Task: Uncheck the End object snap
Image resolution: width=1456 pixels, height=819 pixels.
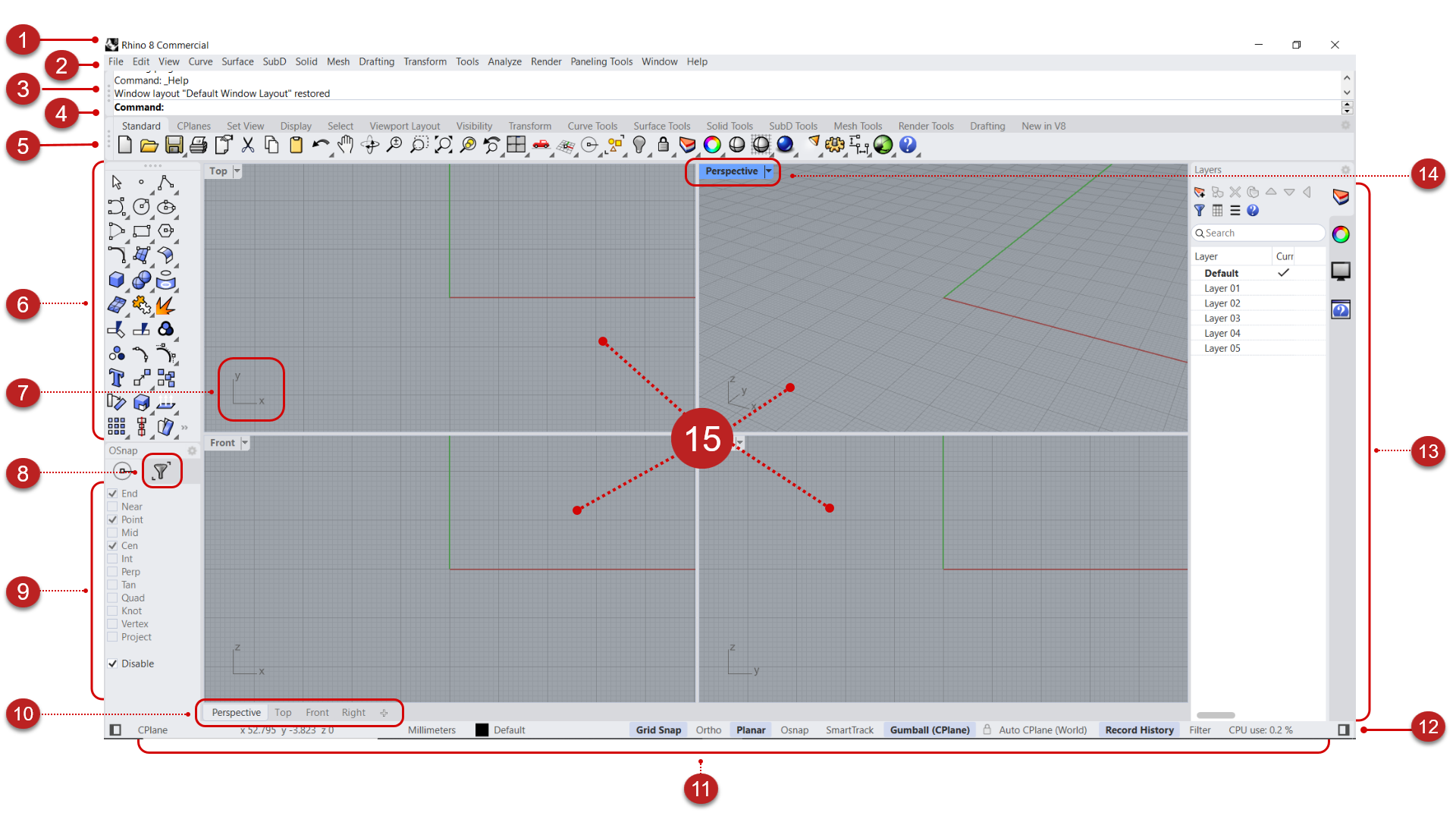Action: pyautogui.click(x=113, y=494)
